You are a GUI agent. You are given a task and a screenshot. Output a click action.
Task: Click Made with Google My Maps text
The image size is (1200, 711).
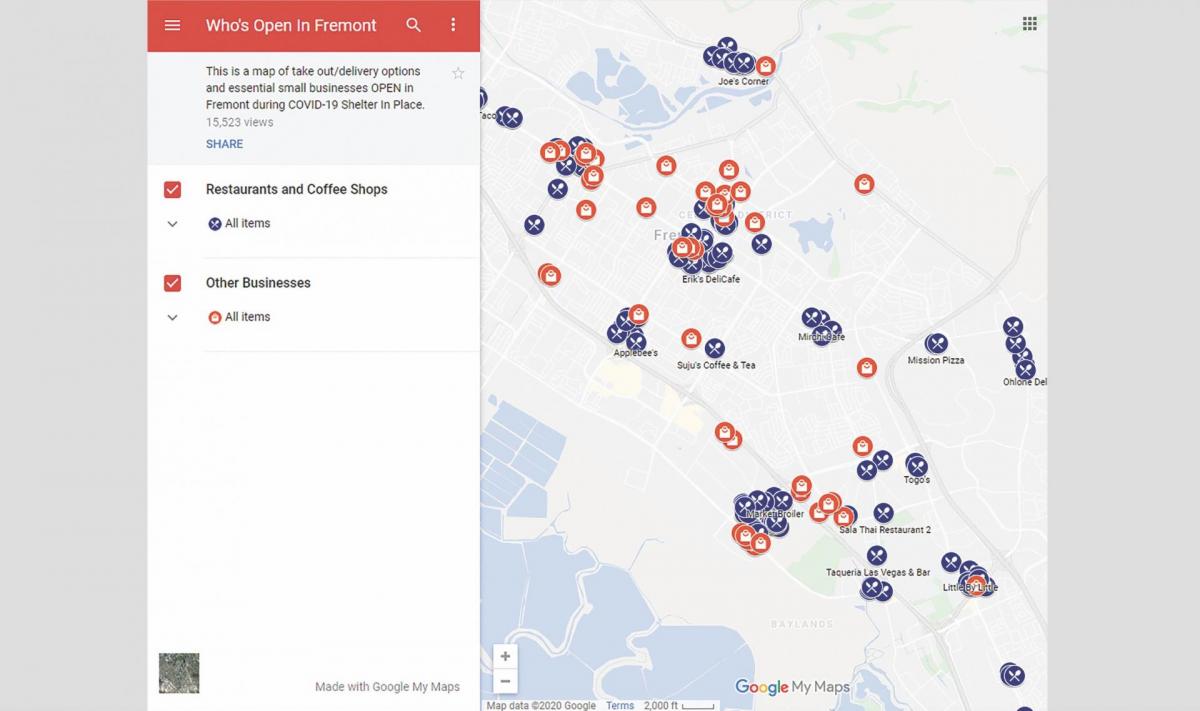tap(387, 687)
